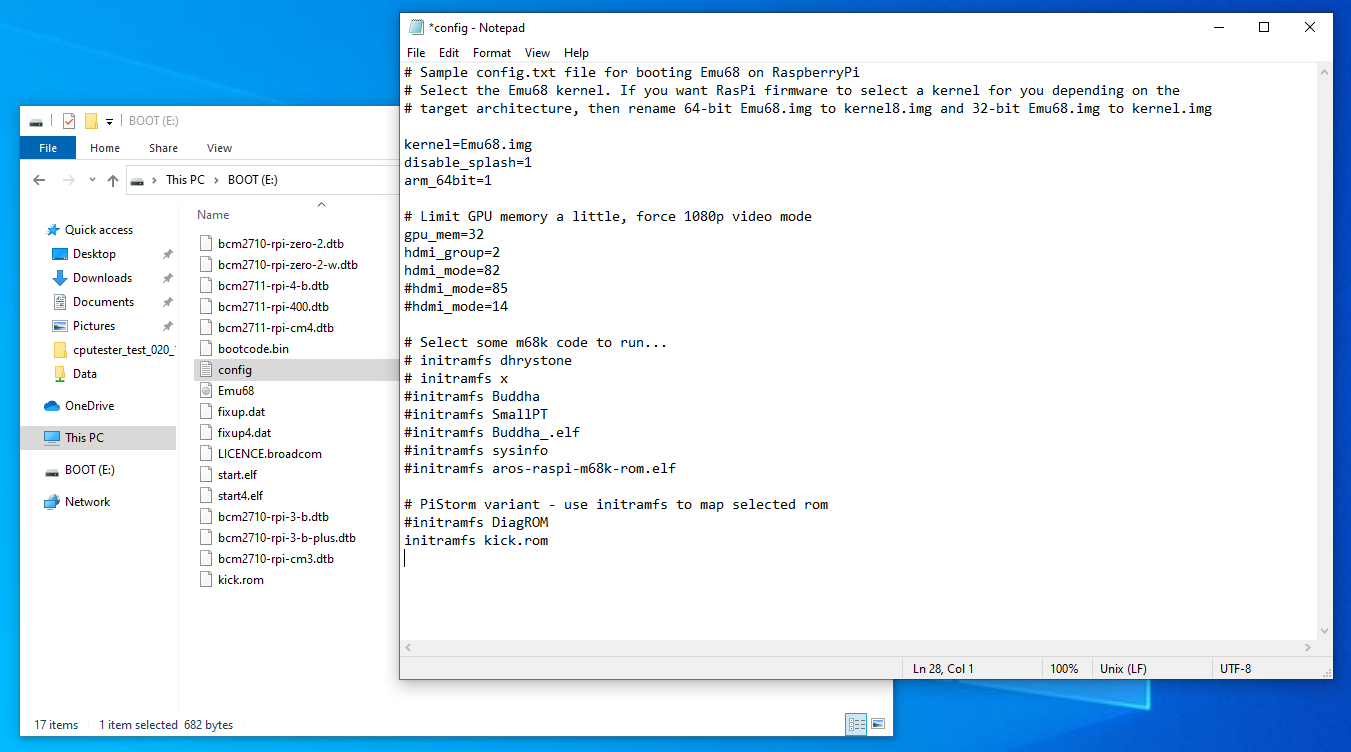Go back using Explorer's back arrow
Image resolution: width=1351 pixels, height=752 pixels.
pos(39,180)
